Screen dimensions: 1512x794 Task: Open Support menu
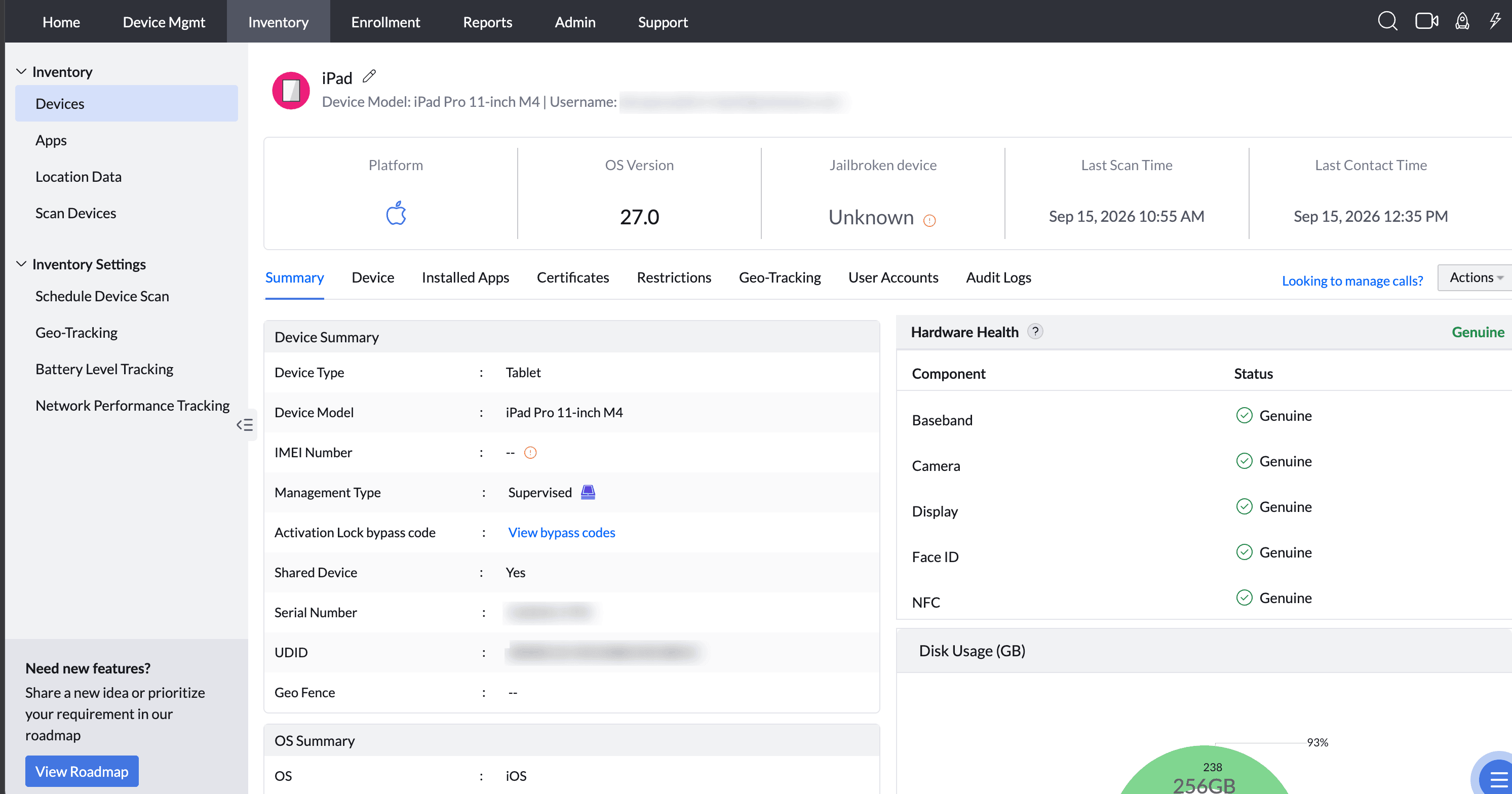(x=663, y=22)
